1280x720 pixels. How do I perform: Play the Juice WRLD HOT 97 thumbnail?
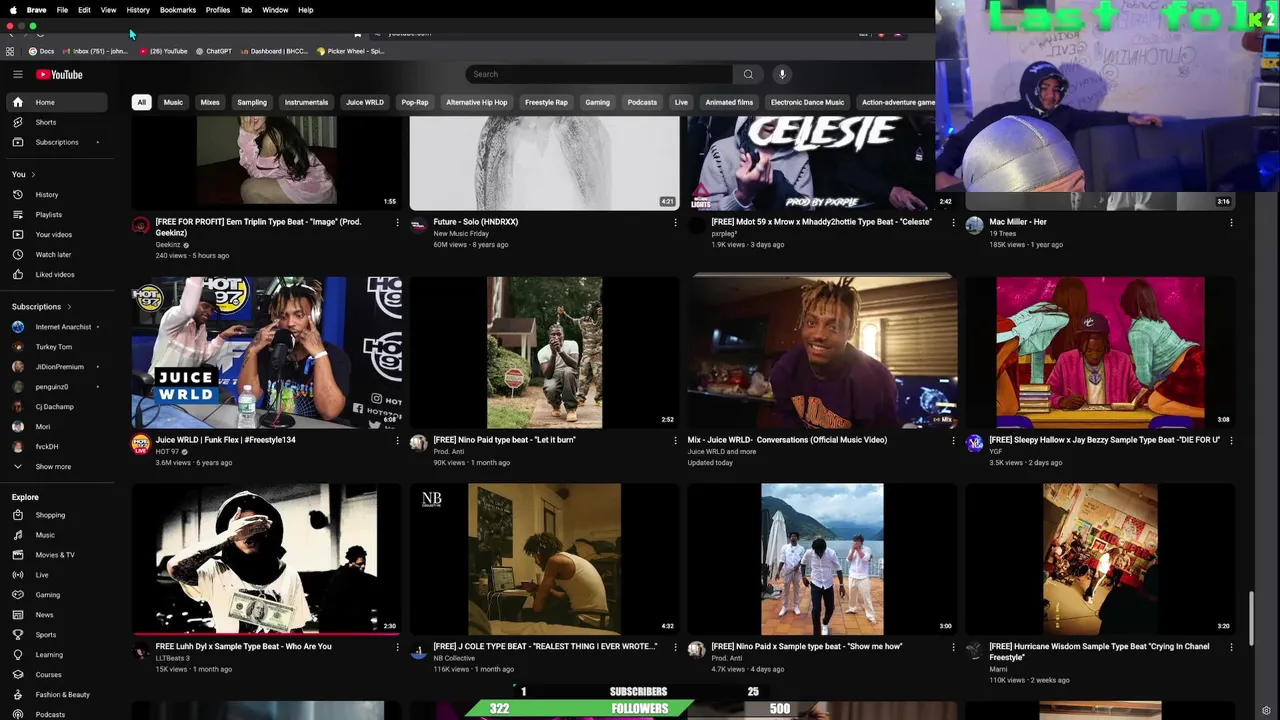coord(267,352)
